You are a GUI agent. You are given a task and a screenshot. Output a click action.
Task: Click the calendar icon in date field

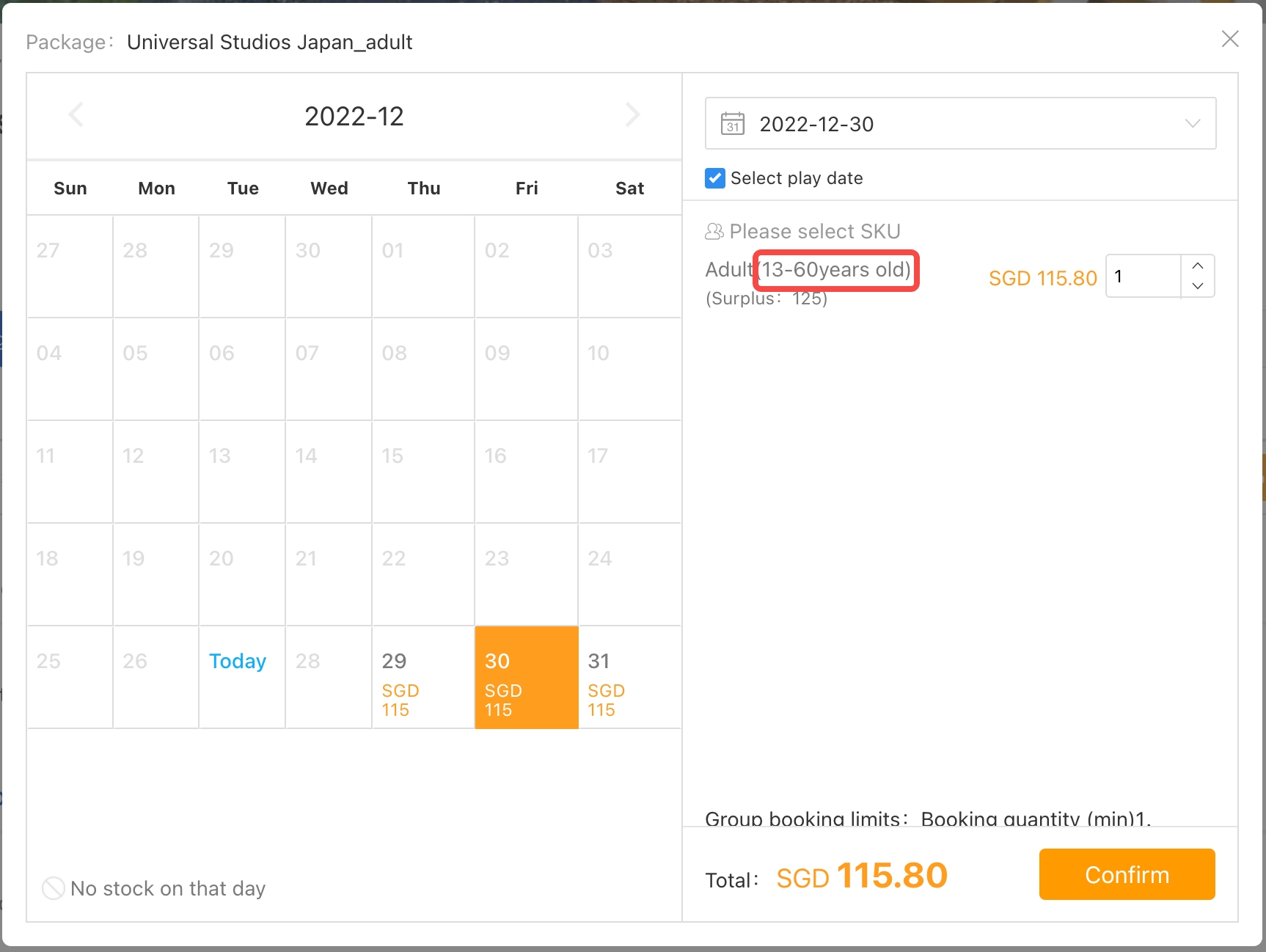pyautogui.click(x=733, y=124)
